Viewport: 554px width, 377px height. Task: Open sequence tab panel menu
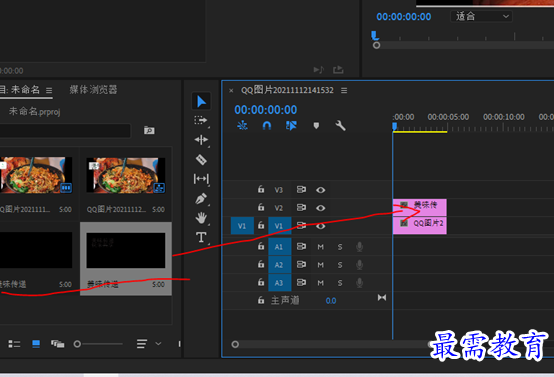pyautogui.click(x=344, y=90)
